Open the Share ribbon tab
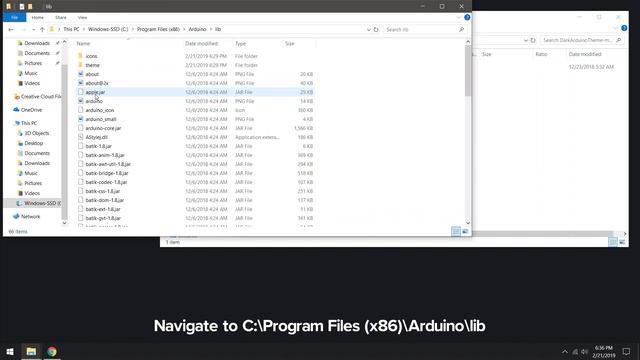 [x=61, y=18]
